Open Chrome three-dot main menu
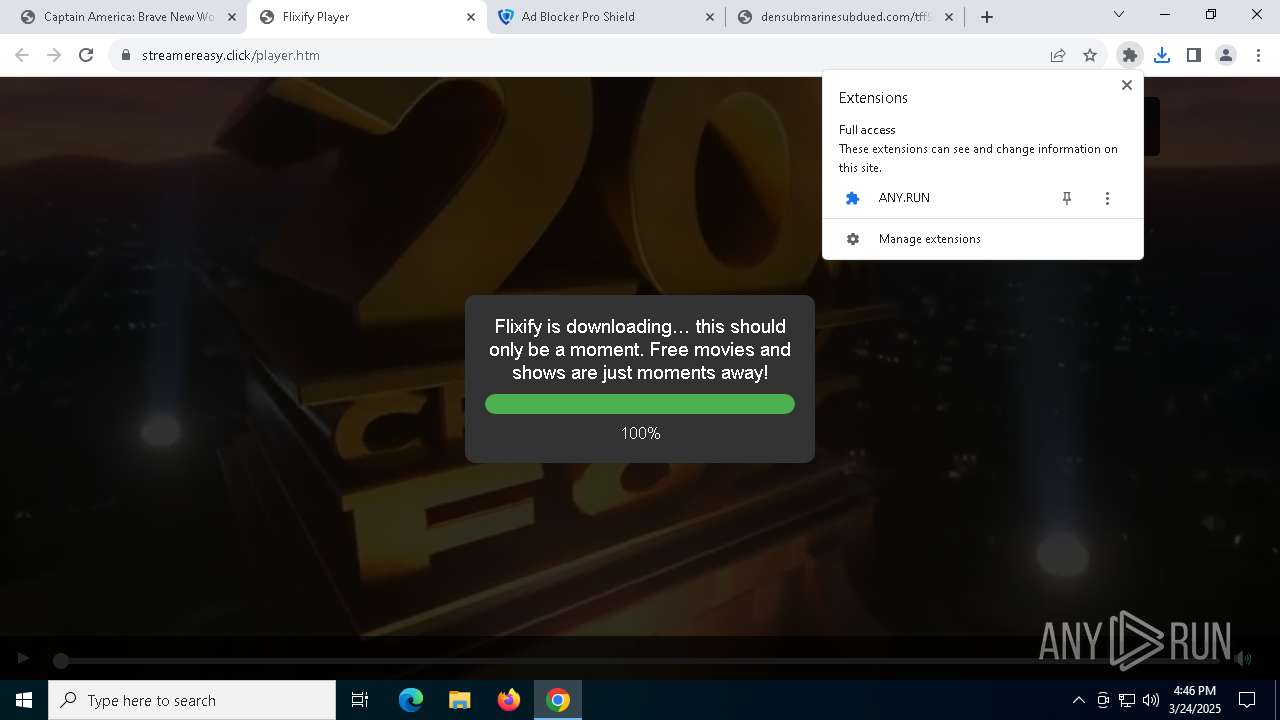The width and height of the screenshot is (1280, 720). [x=1258, y=55]
